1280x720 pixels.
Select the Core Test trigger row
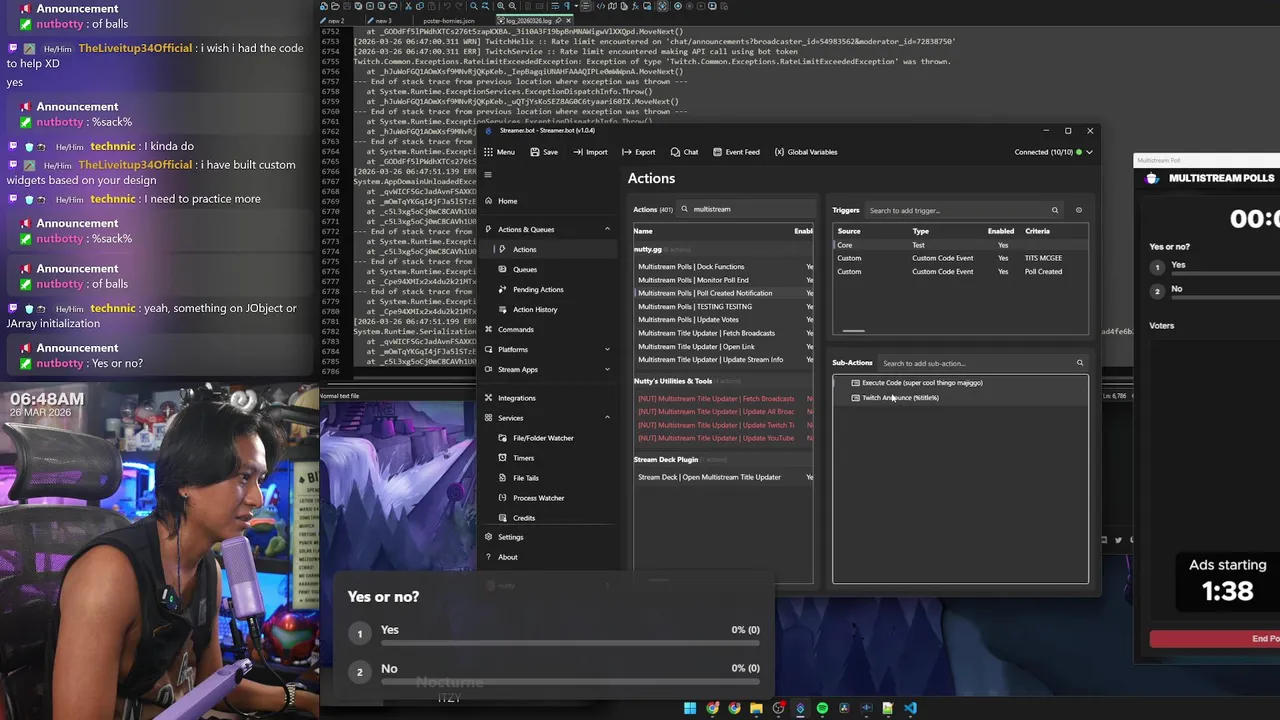[960, 245]
